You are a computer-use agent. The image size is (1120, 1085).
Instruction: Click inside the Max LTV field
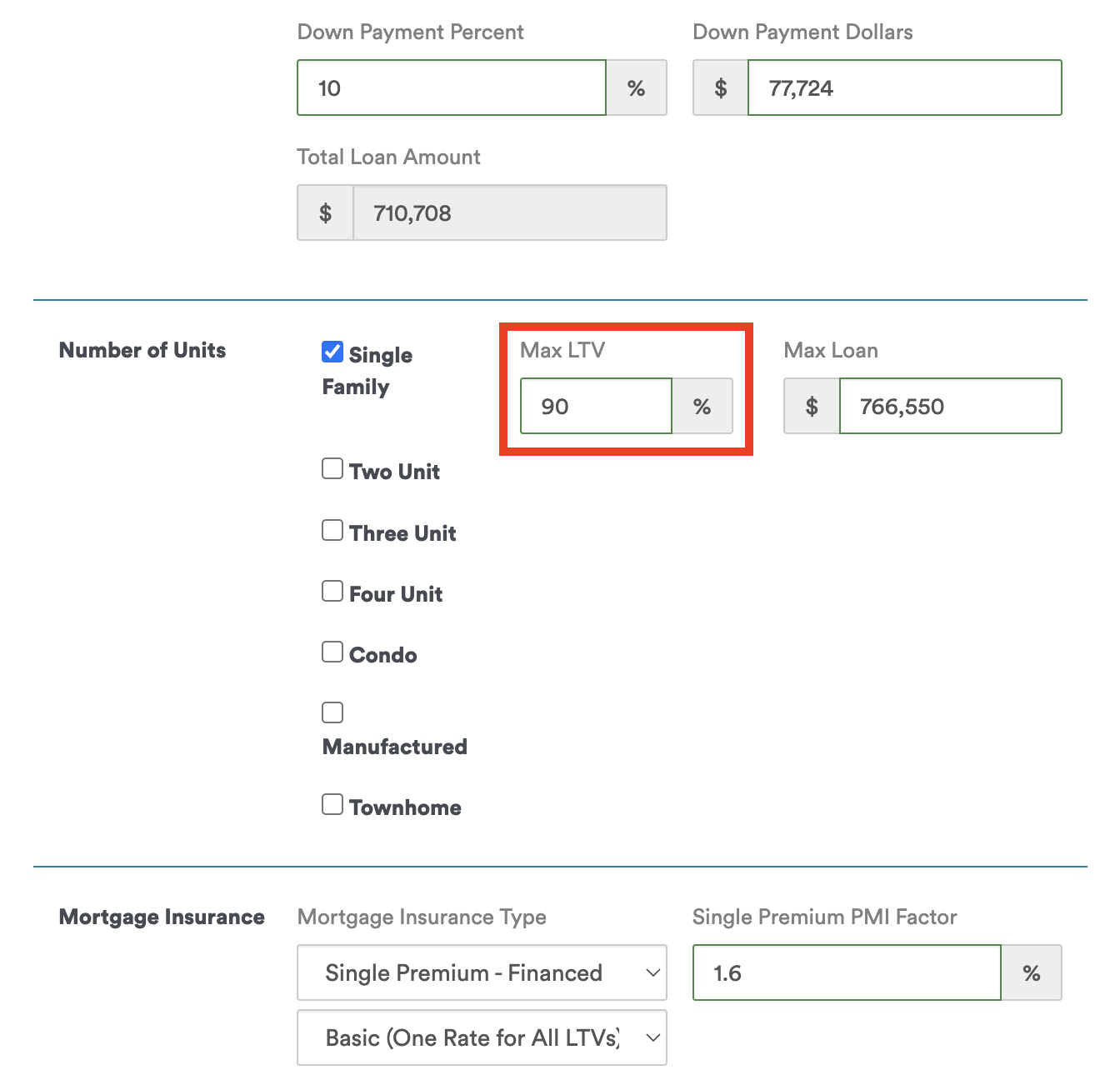(595, 406)
